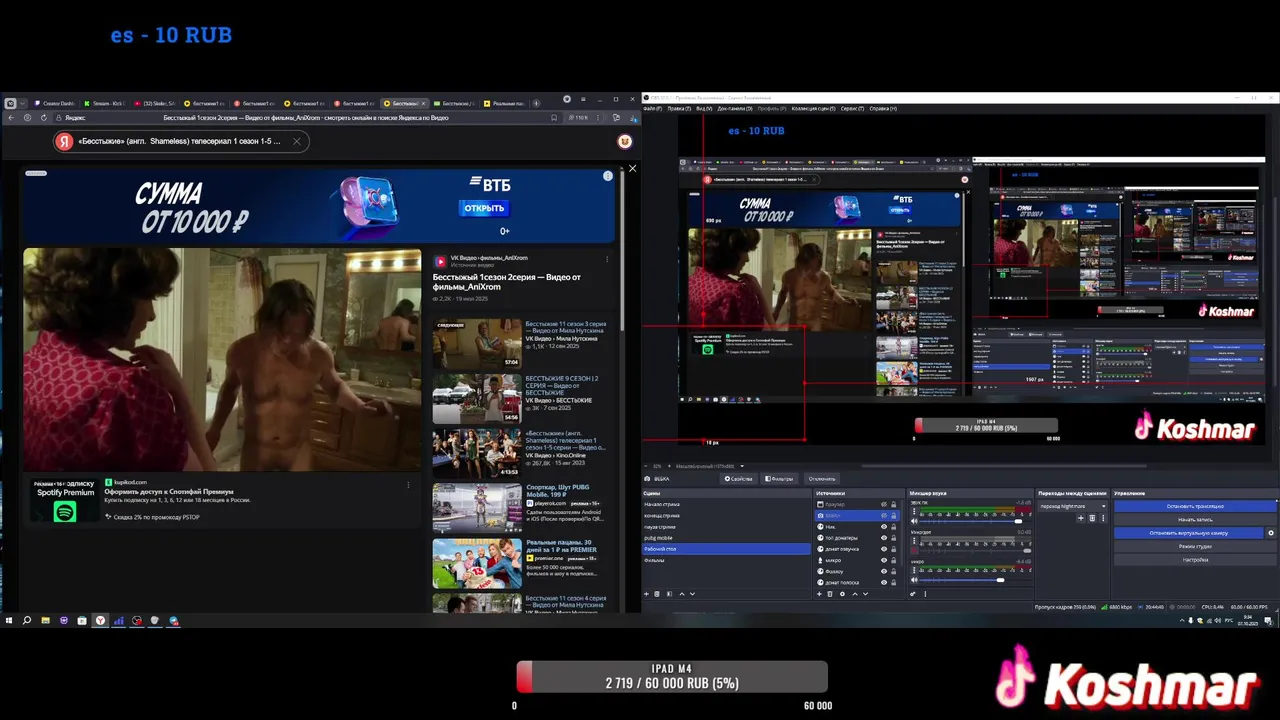Open source properties gear in Источники toolbar
The width and height of the screenshot is (1280, 720).
click(x=842, y=593)
